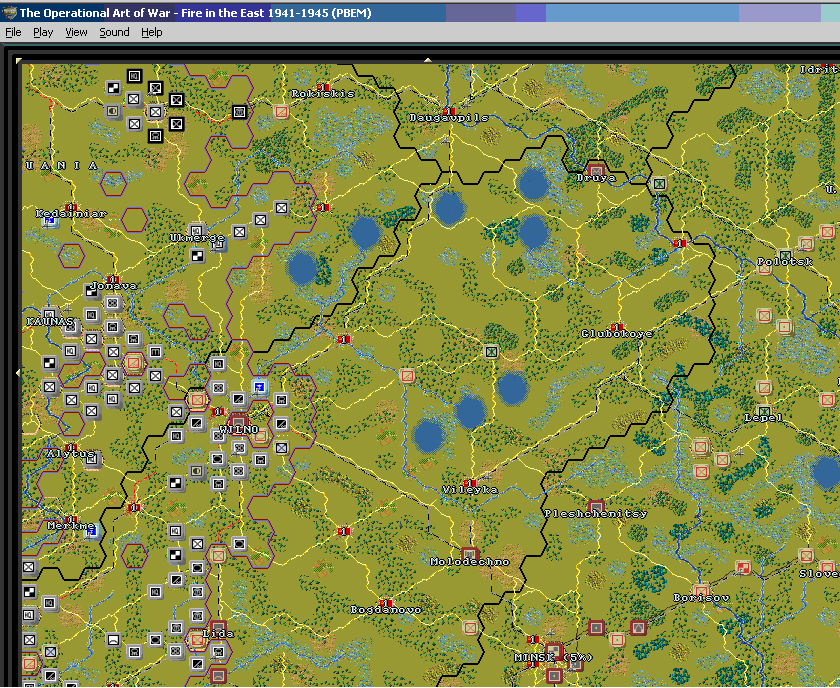The width and height of the screenshot is (840, 688).
Task: Select the unit on Minsk city
Action: (554, 652)
